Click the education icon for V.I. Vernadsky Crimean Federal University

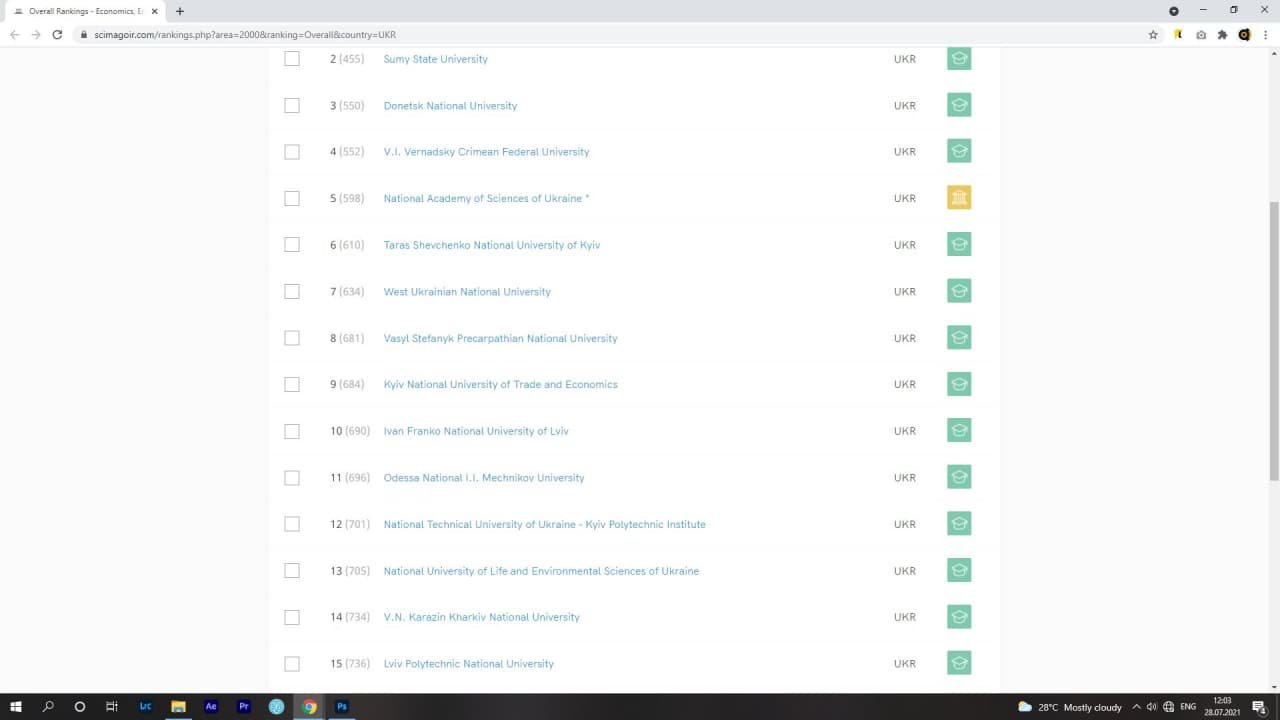(959, 152)
